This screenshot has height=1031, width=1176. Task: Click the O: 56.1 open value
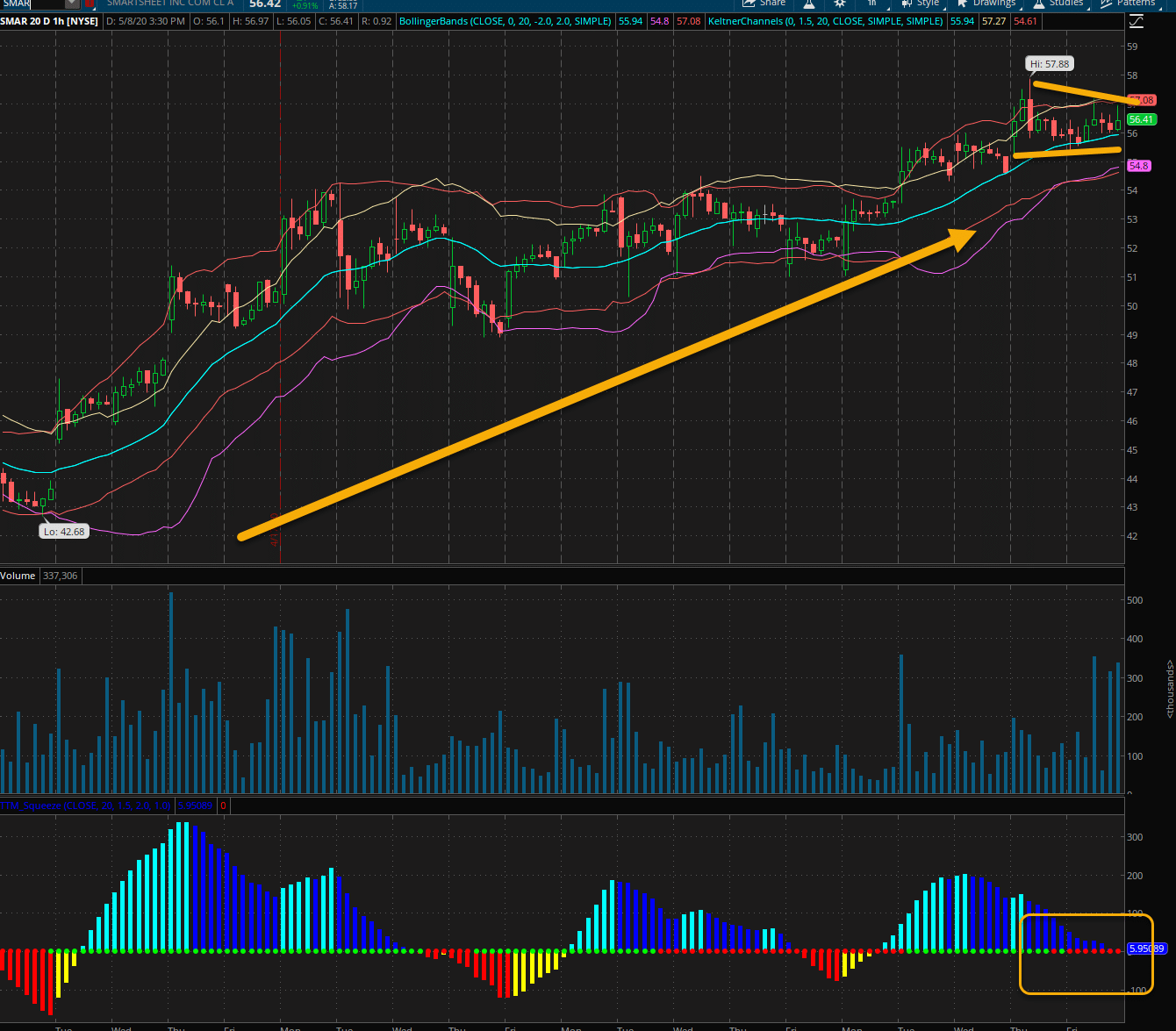pos(210,21)
